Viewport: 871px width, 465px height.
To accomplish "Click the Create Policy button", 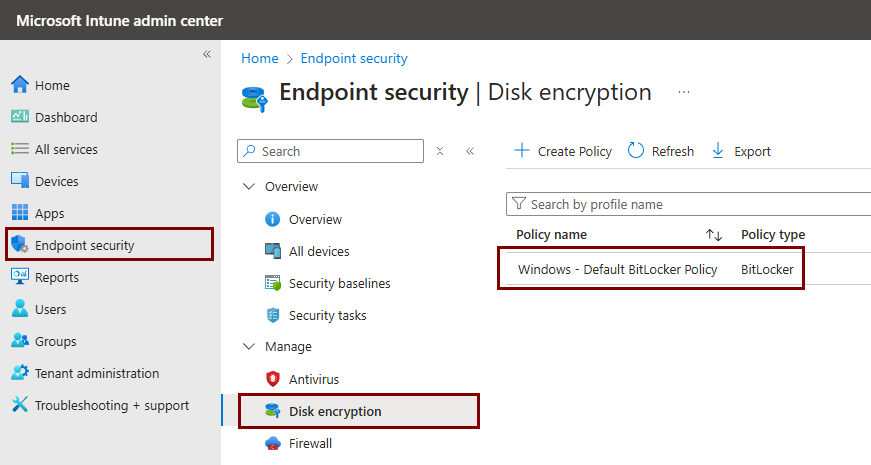I will pyautogui.click(x=563, y=151).
